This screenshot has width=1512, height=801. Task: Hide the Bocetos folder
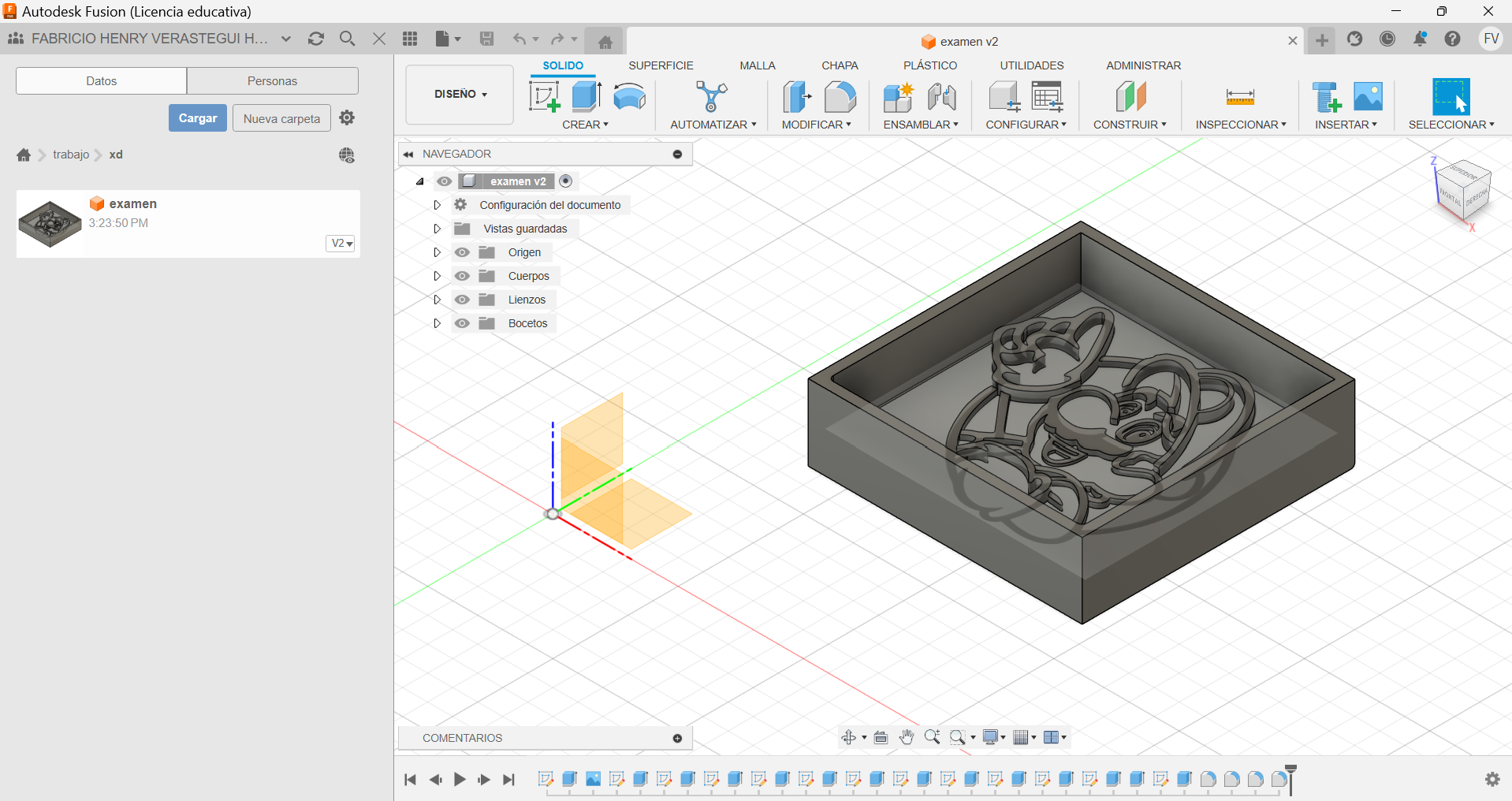tap(462, 323)
